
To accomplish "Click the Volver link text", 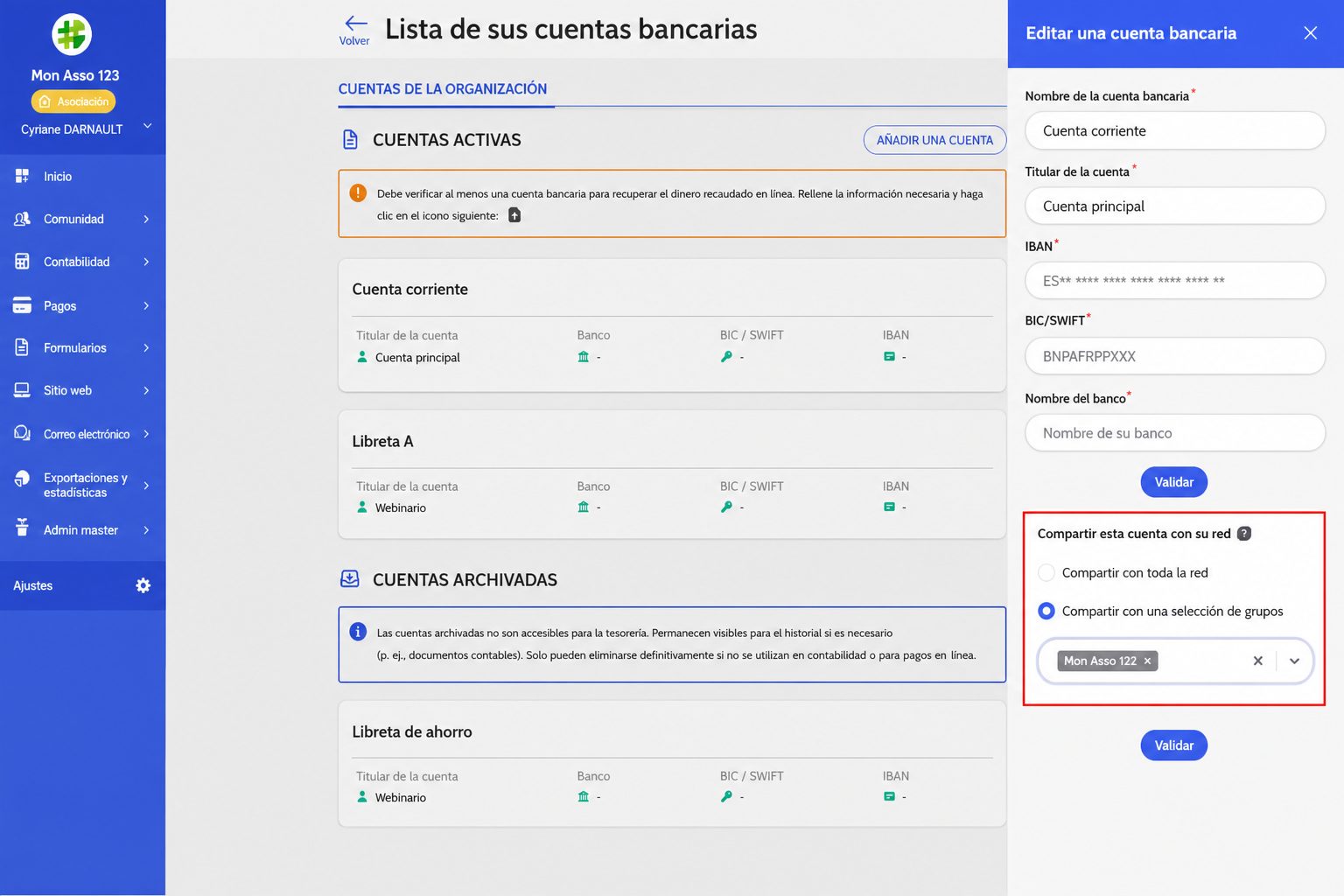I will (x=354, y=41).
